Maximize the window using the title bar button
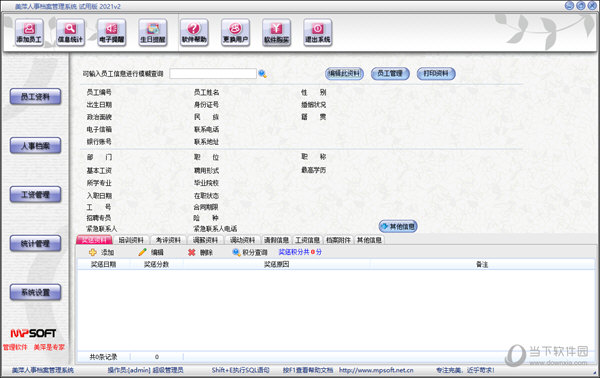This screenshot has height=378, width=600. [581, 6]
